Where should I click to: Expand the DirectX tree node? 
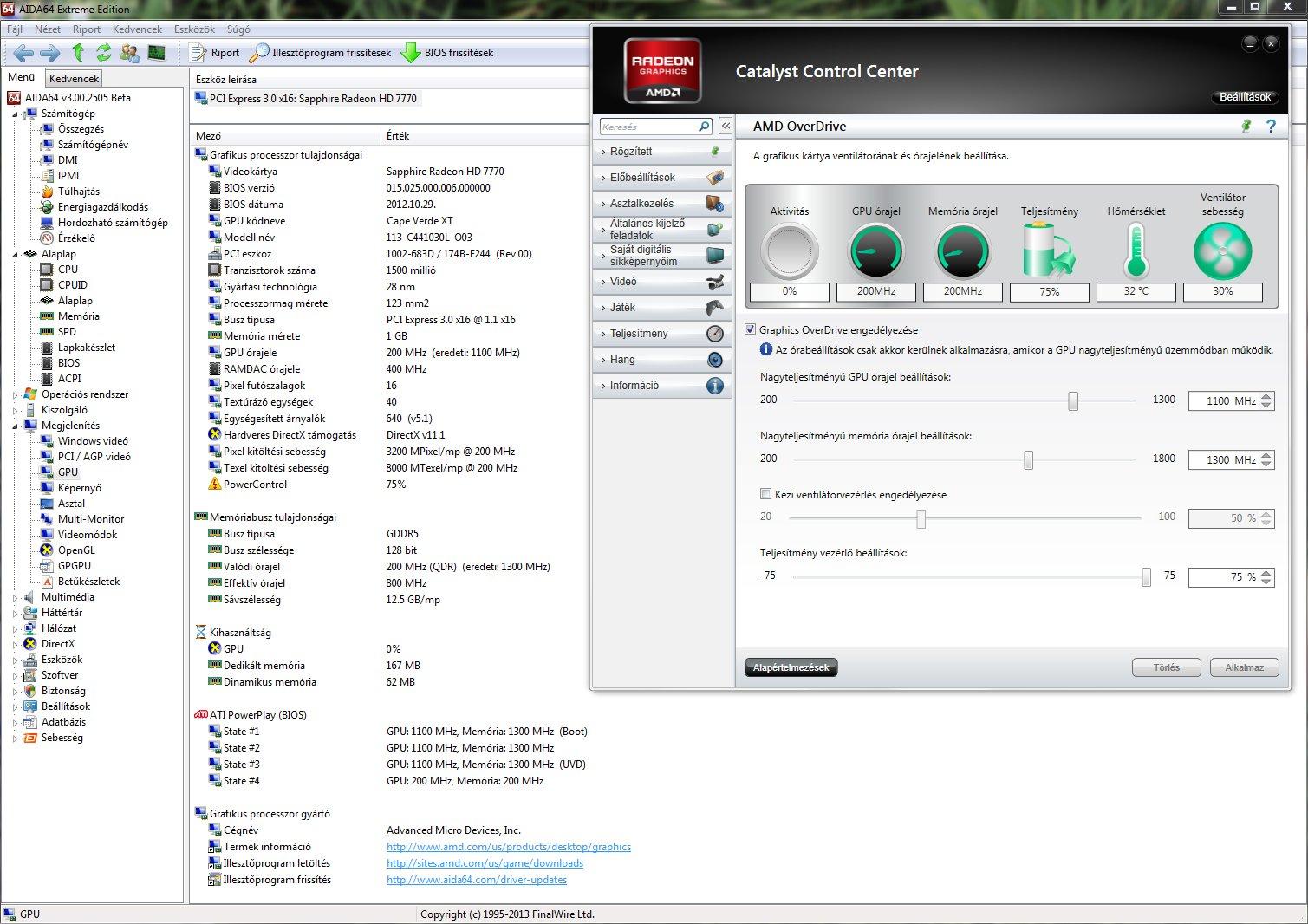click(15, 644)
